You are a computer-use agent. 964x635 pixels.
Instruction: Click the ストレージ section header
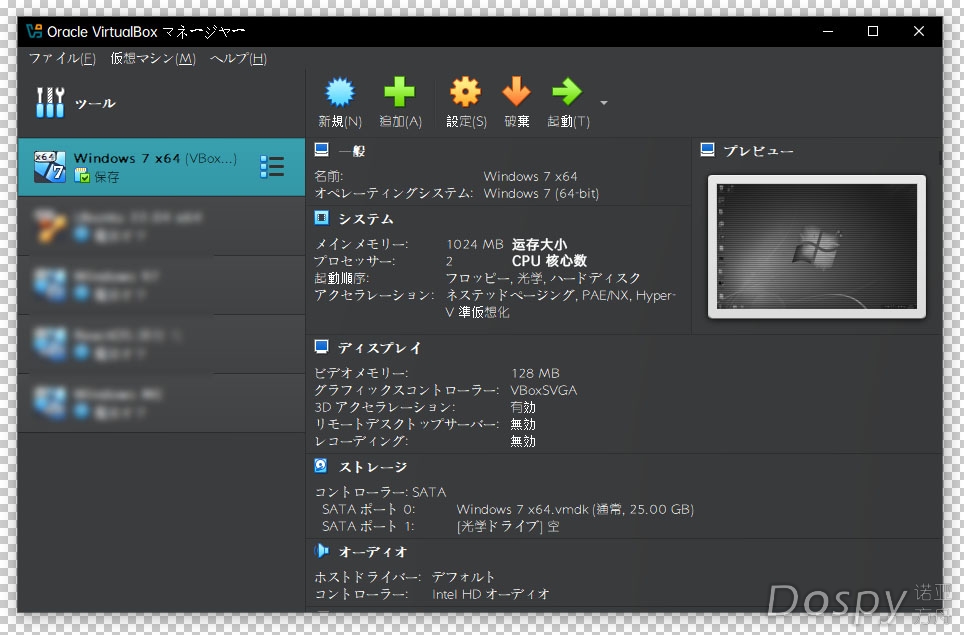(373, 467)
